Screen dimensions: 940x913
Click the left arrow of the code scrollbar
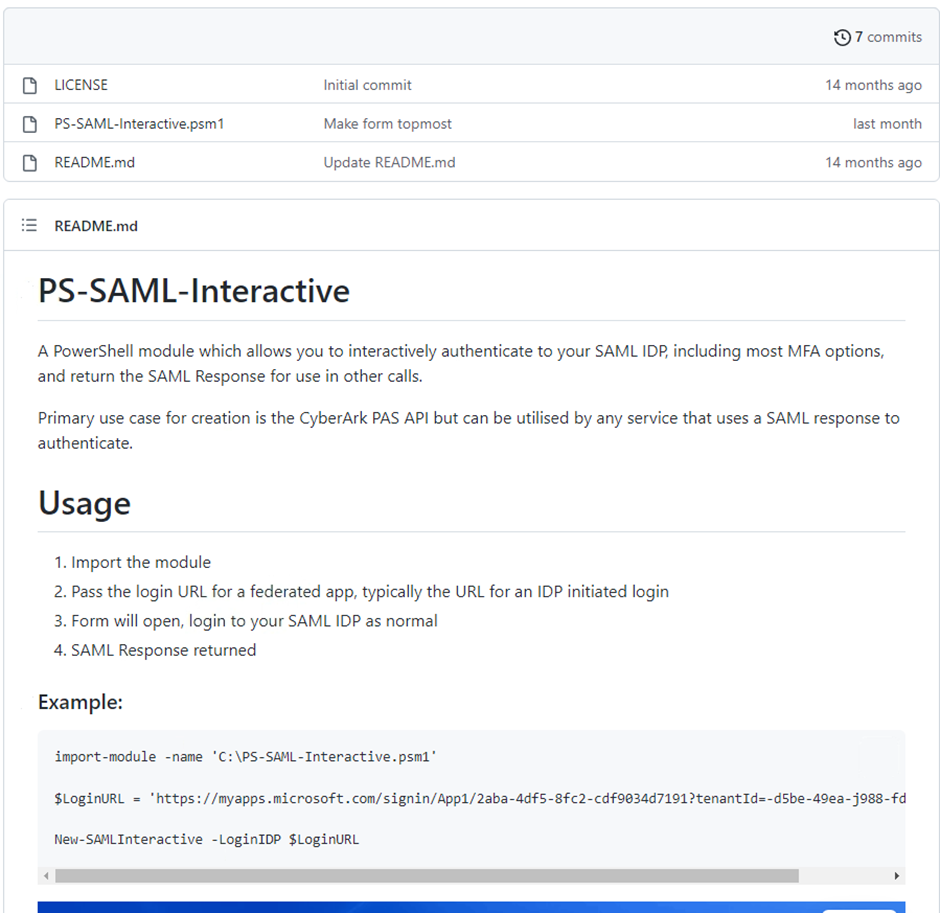tap(45, 875)
